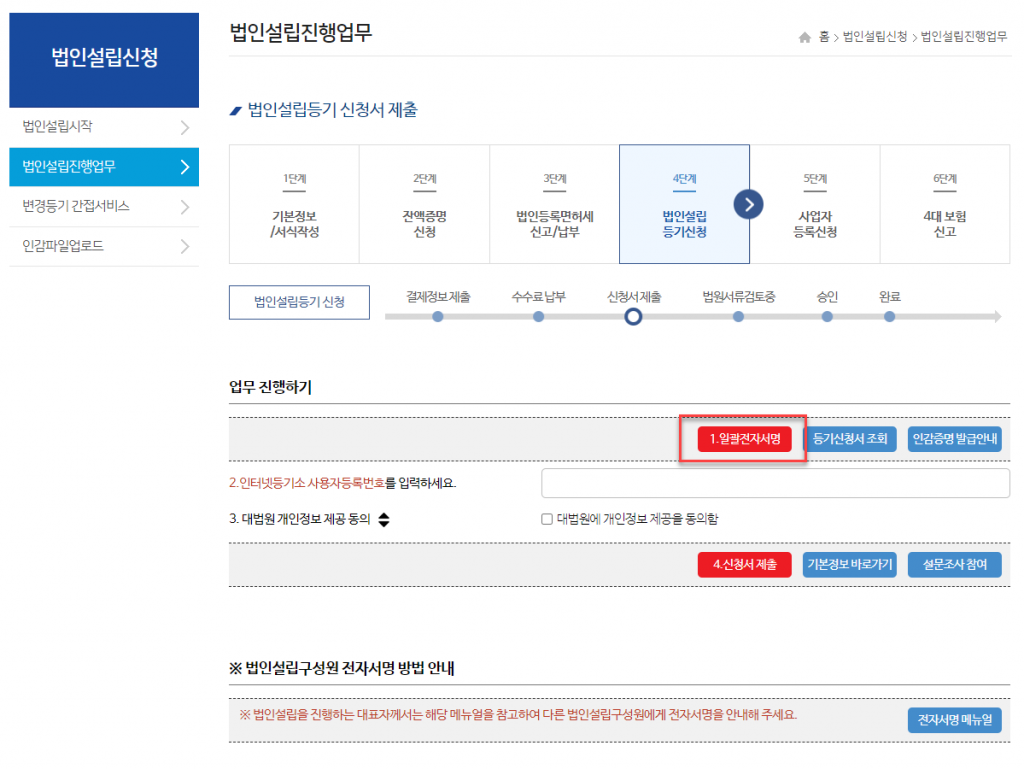
Task: Click 기본정보 바로가기 button
Action: tap(850, 565)
